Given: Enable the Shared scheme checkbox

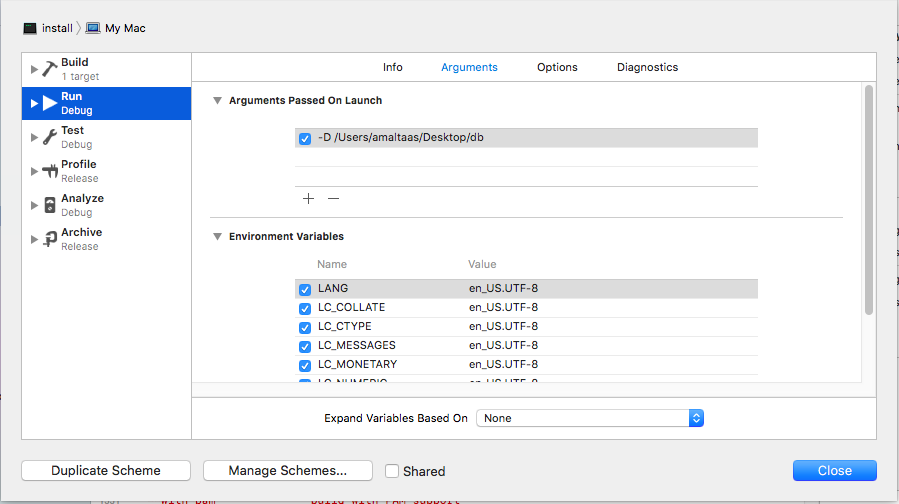Looking at the screenshot, I should (x=392, y=471).
